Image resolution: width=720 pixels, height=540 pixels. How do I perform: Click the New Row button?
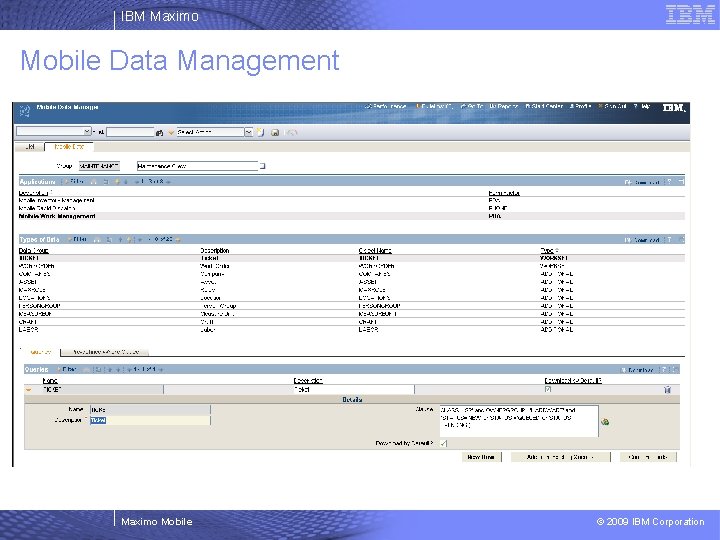click(x=481, y=457)
